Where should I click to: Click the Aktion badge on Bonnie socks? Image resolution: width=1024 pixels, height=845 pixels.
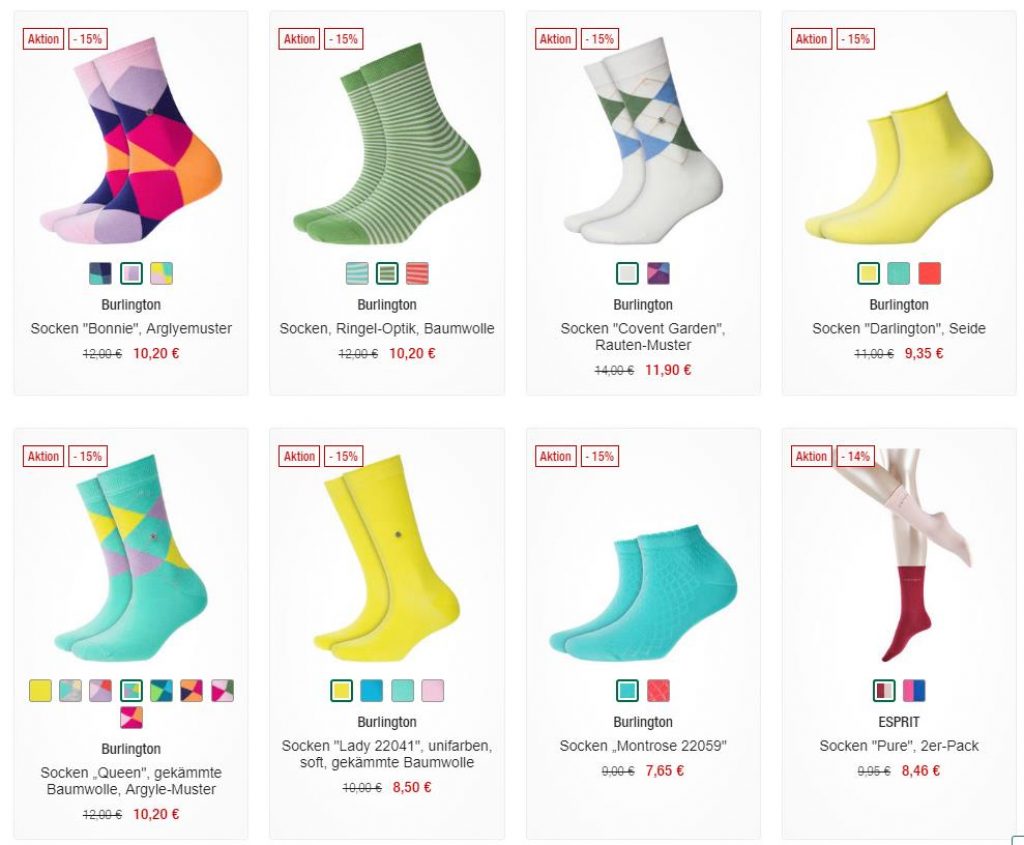pos(43,39)
